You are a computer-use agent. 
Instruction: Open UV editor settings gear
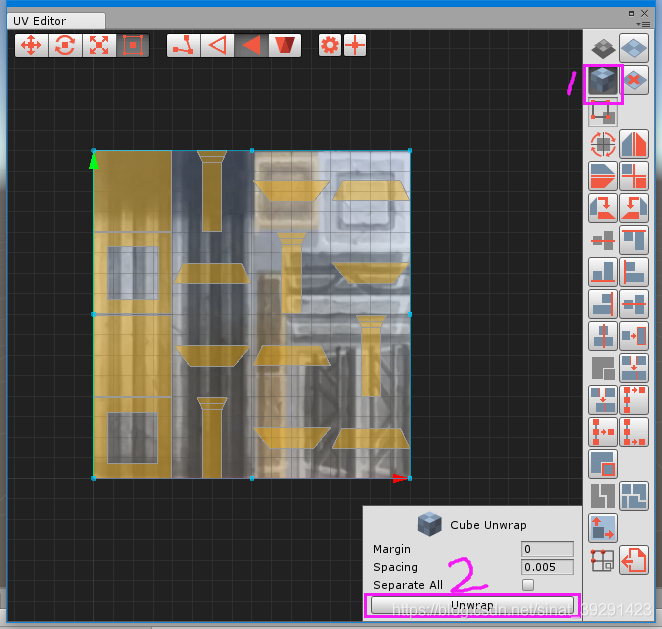[x=330, y=45]
